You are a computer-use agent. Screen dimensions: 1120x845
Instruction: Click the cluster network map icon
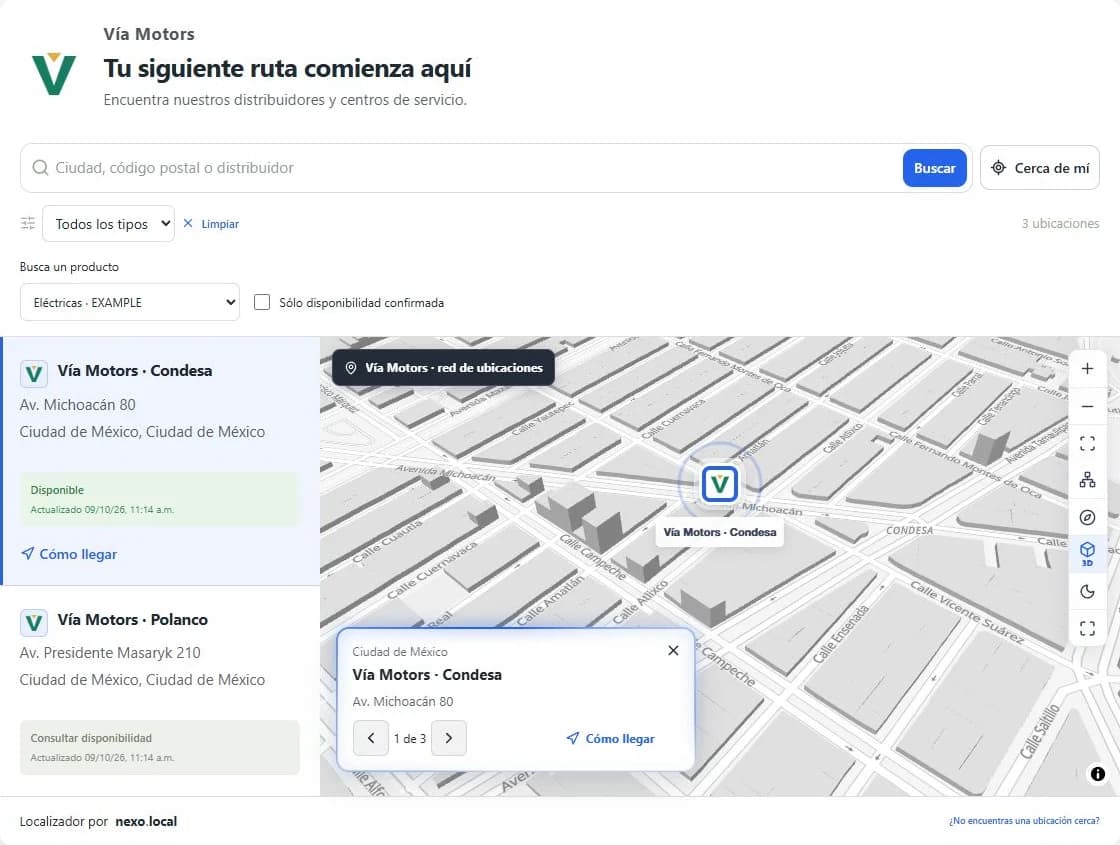1087,480
